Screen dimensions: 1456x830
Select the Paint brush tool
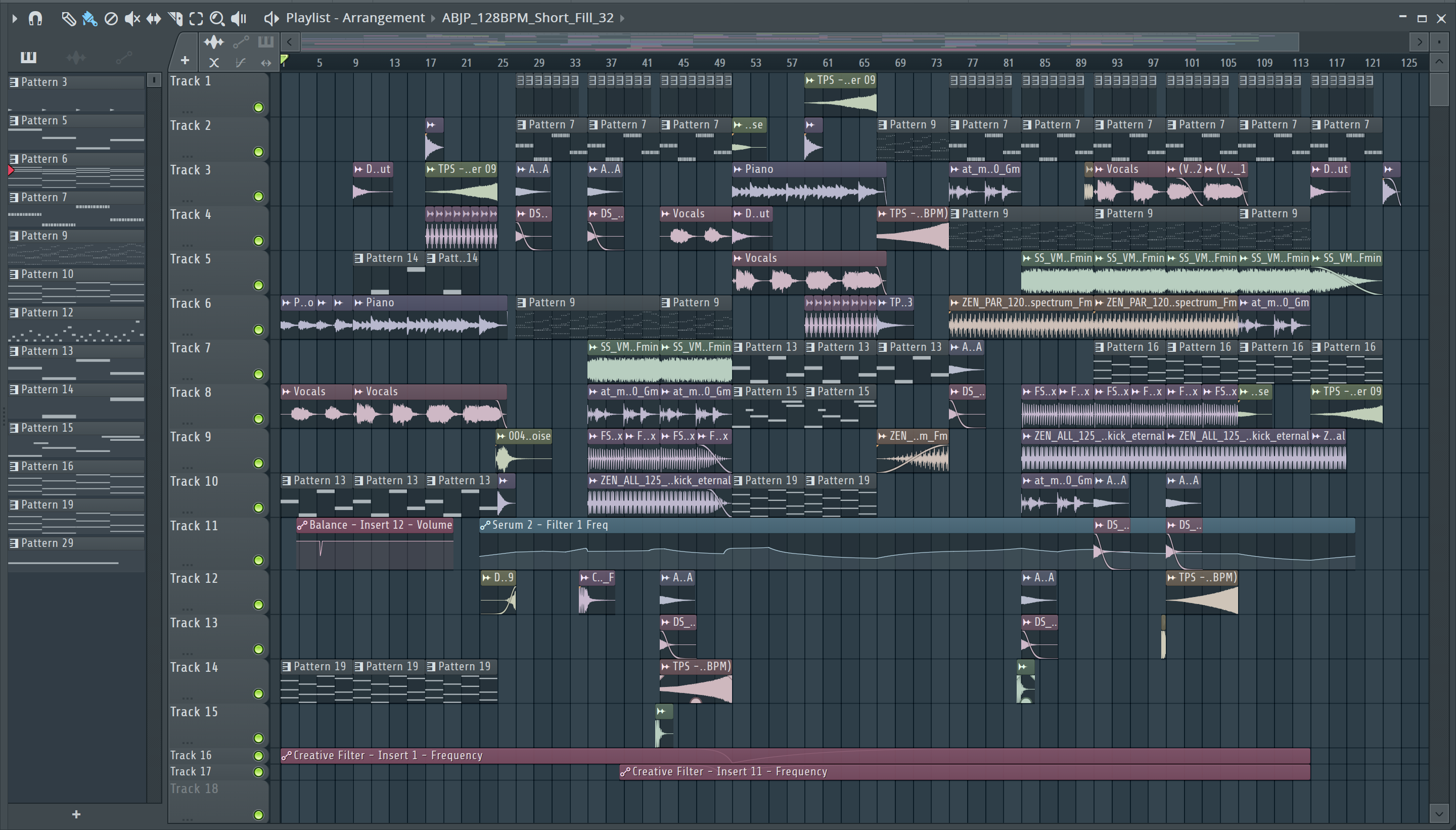[89, 19]
